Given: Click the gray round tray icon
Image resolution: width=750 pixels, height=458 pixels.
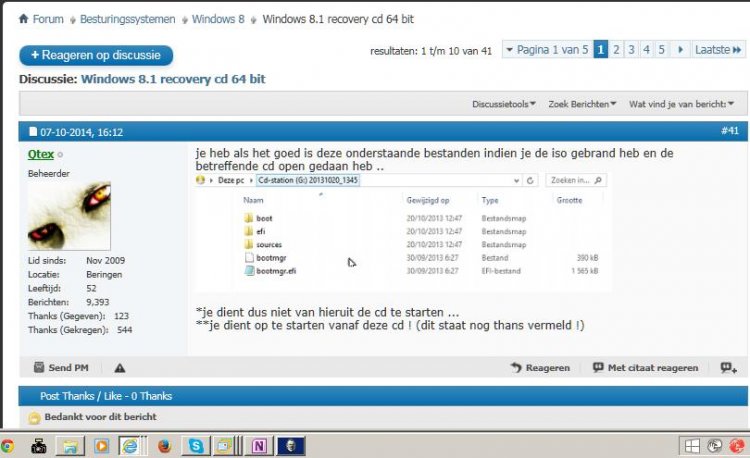Looking at the screenshot, I should click(x=714, y=447).
